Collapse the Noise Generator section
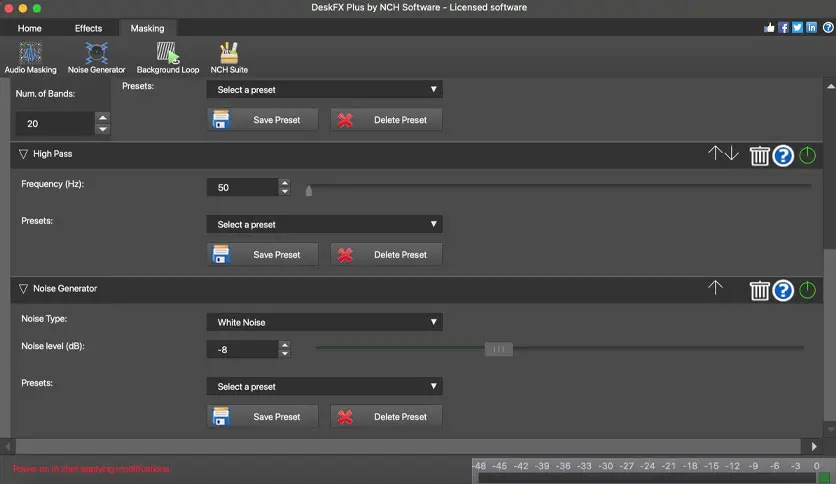Image resolution: width=836 pixels, height=484 pixels. [x=23, y=288]
